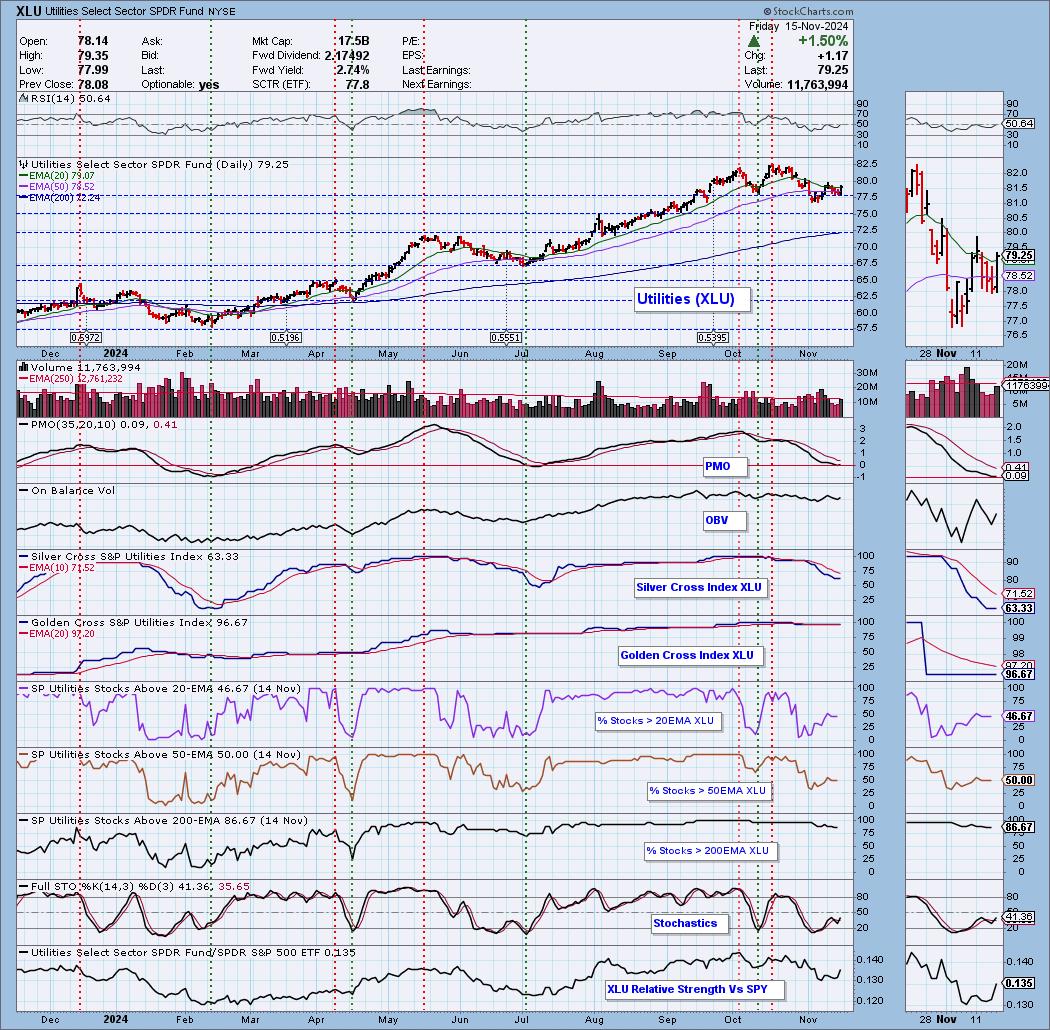1050x1030 pixels.
Task: Select the Low value 77.99
Action: click(x=92, y=70)
